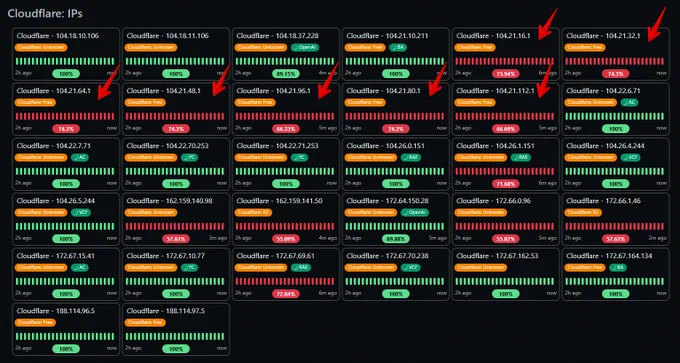Click the 100% uptime pill on 188.114.97.5

176,349
